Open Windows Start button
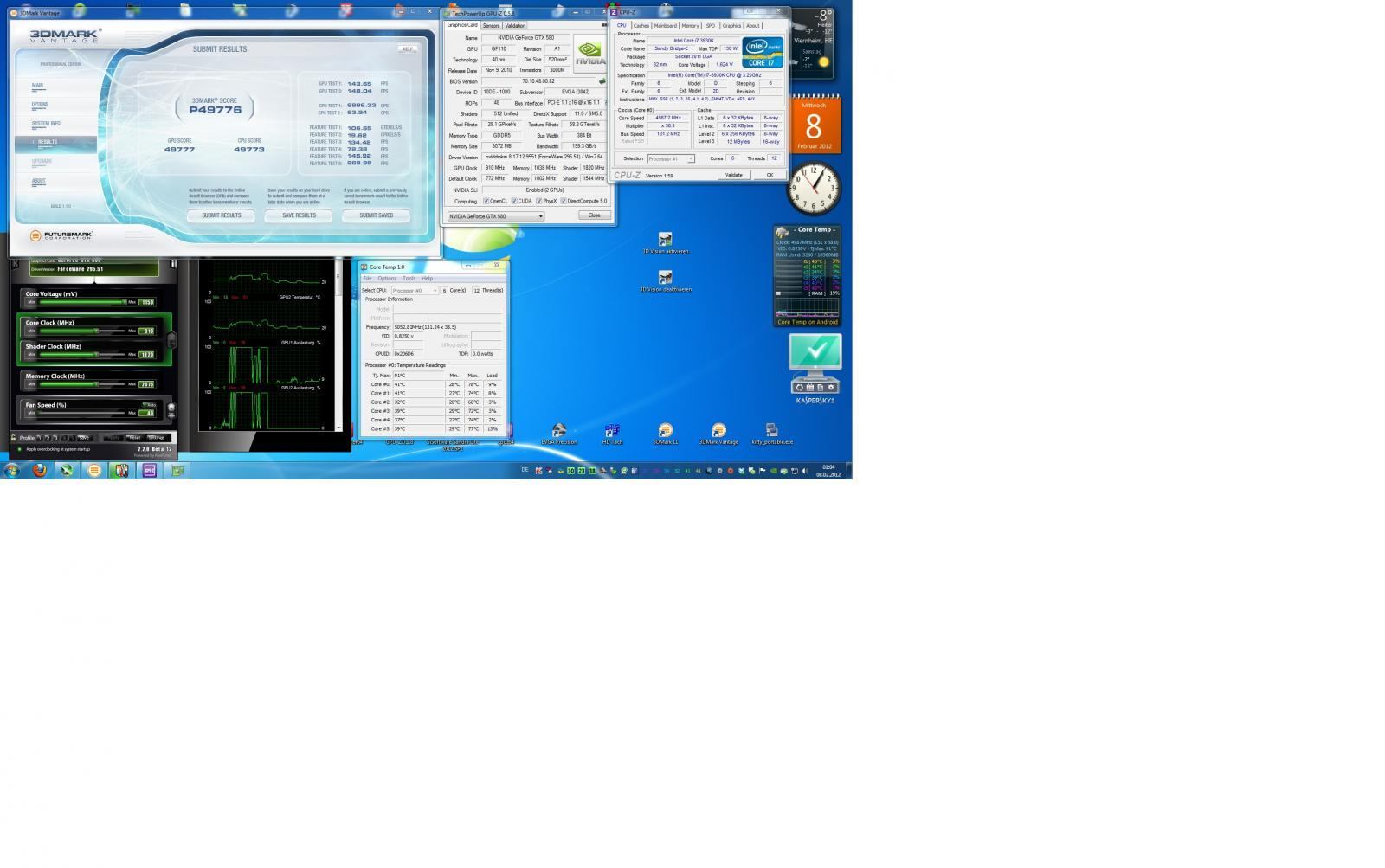This screenshot has height=868, width=1385. (x=12, y=471)
